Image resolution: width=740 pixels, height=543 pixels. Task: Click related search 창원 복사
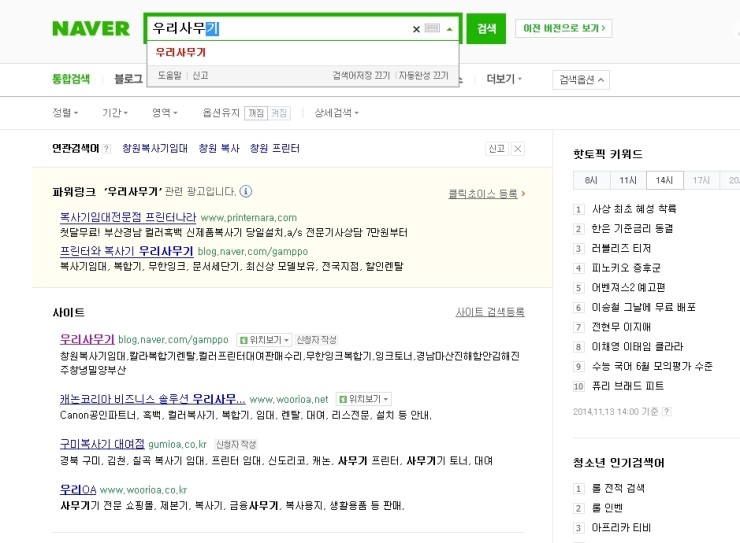point(219,149)
